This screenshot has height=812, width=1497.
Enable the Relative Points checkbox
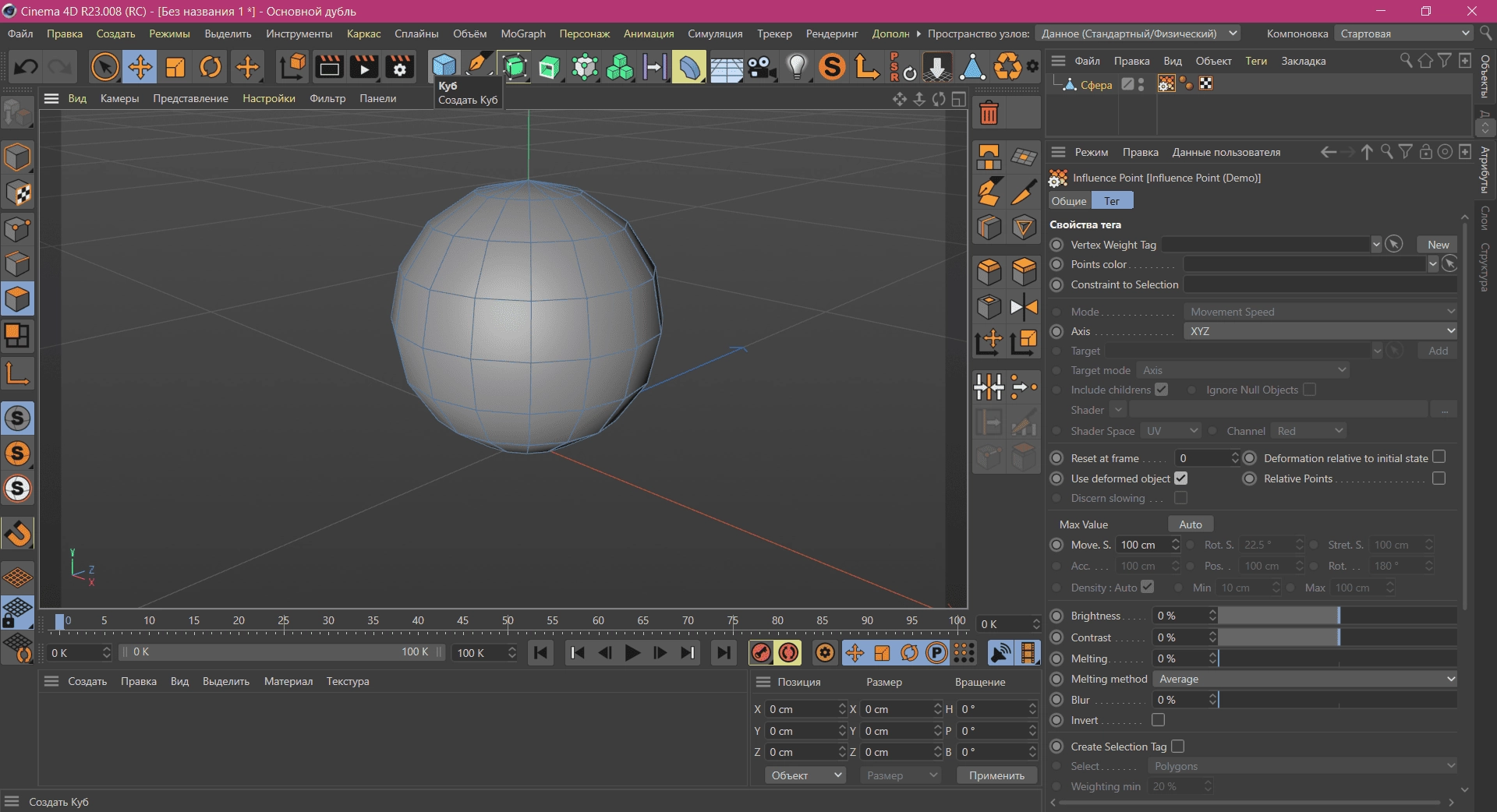pos(1439,478)
